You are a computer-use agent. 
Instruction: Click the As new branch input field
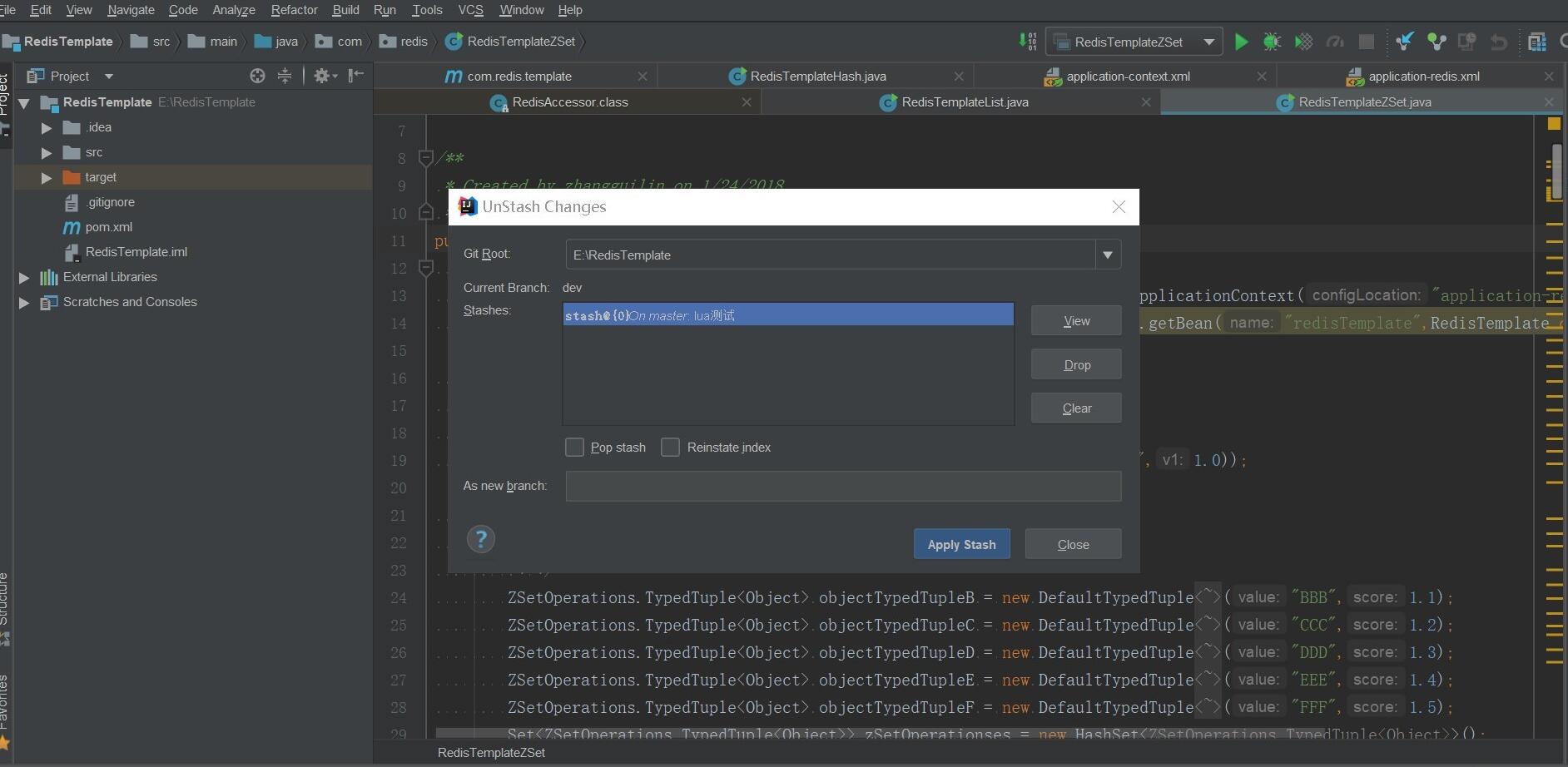tap(843, 486)
